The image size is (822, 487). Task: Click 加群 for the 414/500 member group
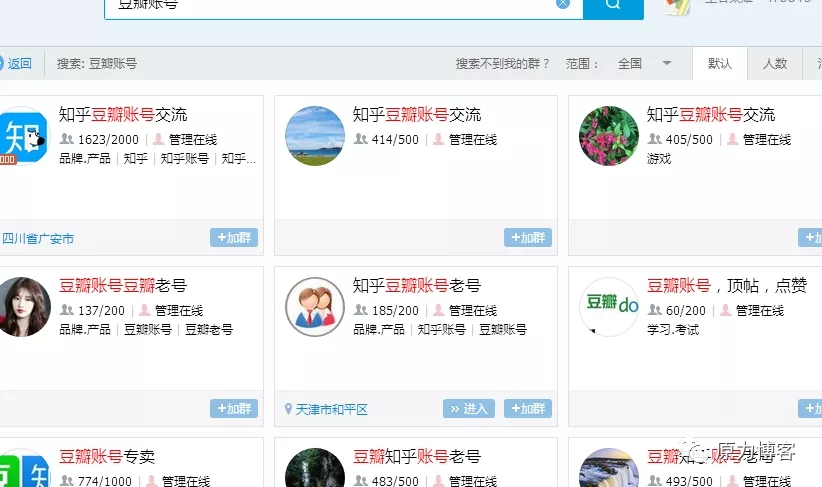point(528,238)
